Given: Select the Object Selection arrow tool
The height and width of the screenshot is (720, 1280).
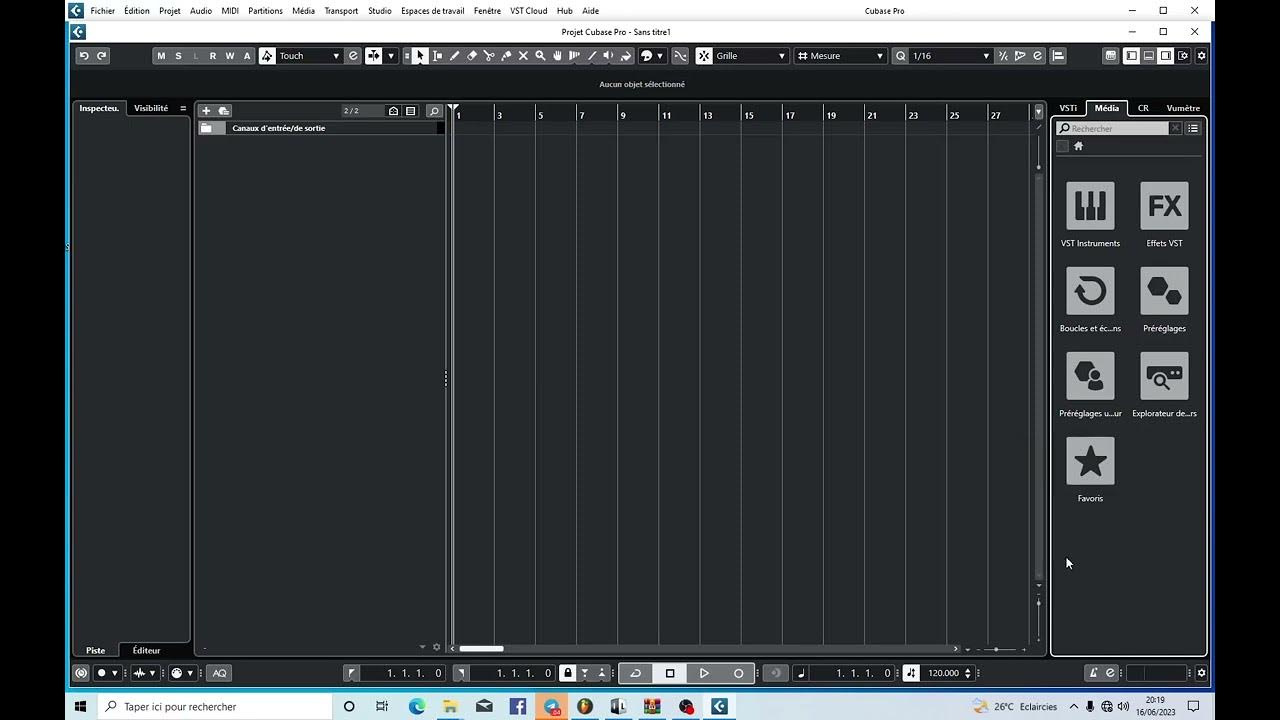Looking at the screenshot, I should click(x=420, y=56).
